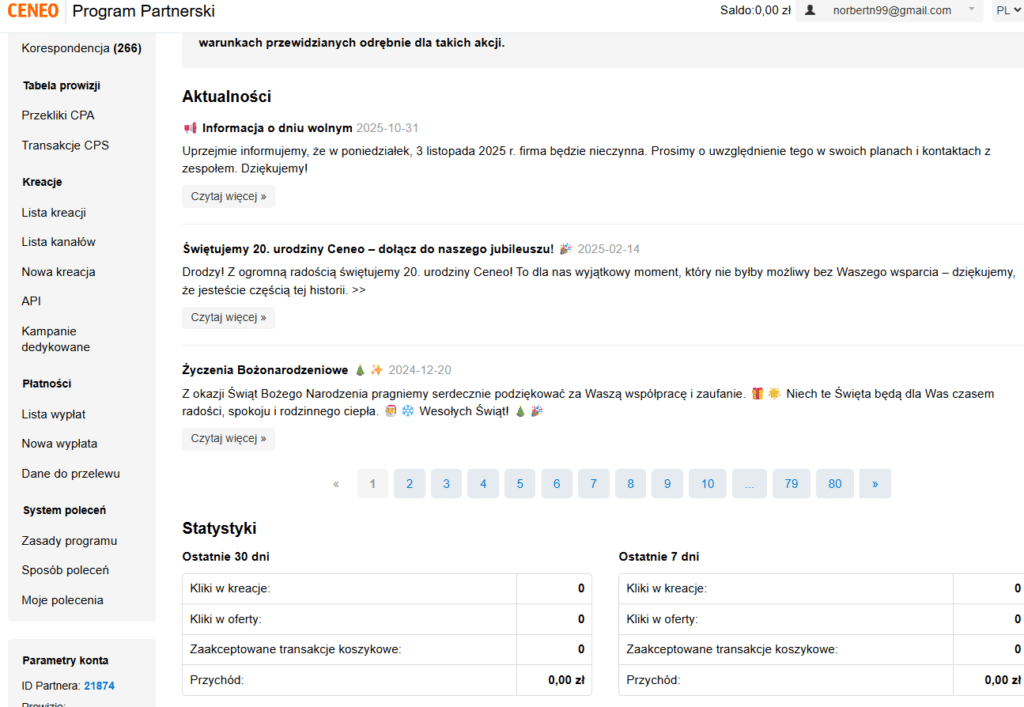The height and width of the screenshot is (707, 1024).
Task: Open Korespondencja (266) in sidebar
Action: click(x=82, y=48)
